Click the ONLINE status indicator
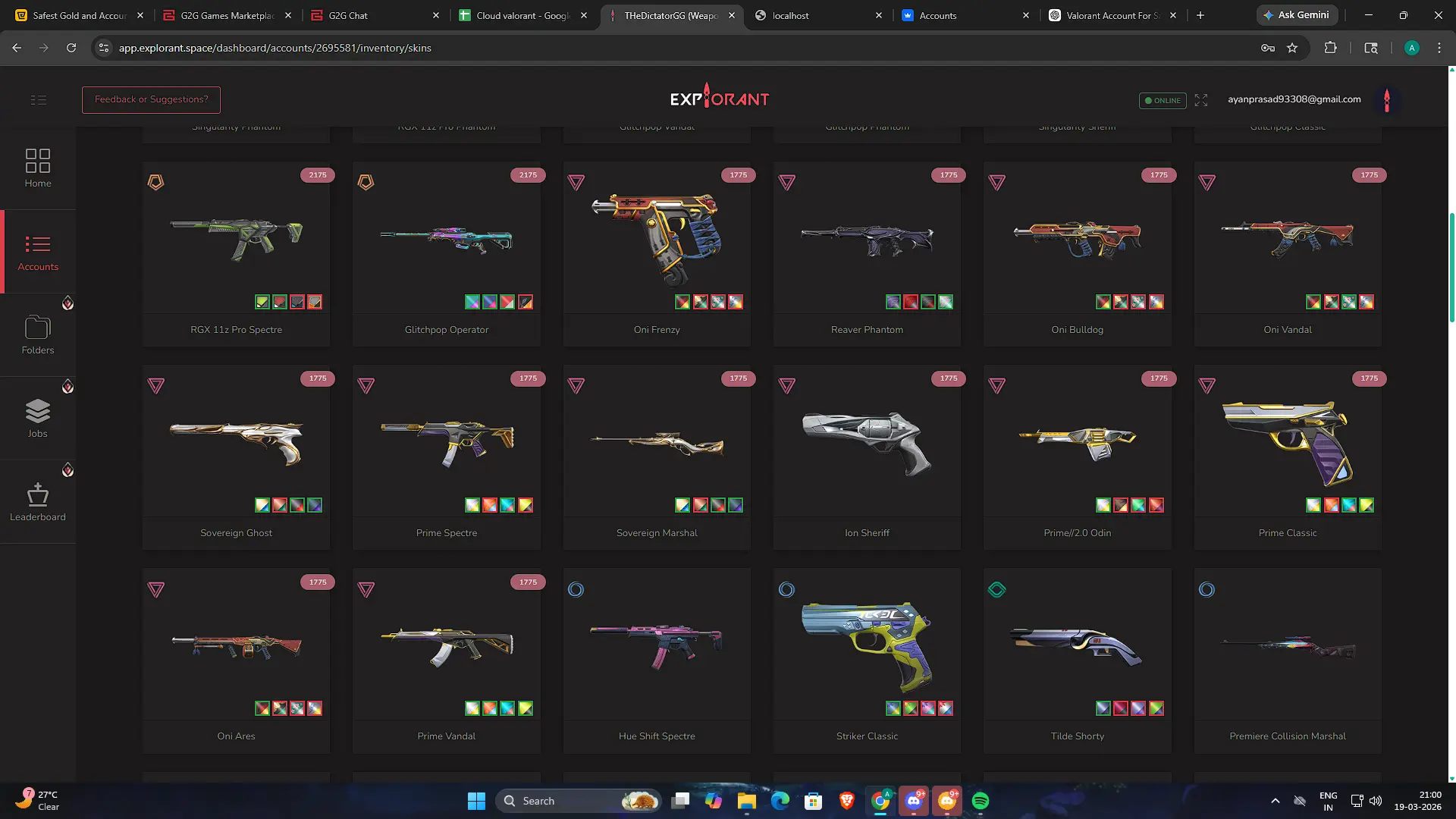This screenshot has width=1456, height=819. [x=1163, y=100]
